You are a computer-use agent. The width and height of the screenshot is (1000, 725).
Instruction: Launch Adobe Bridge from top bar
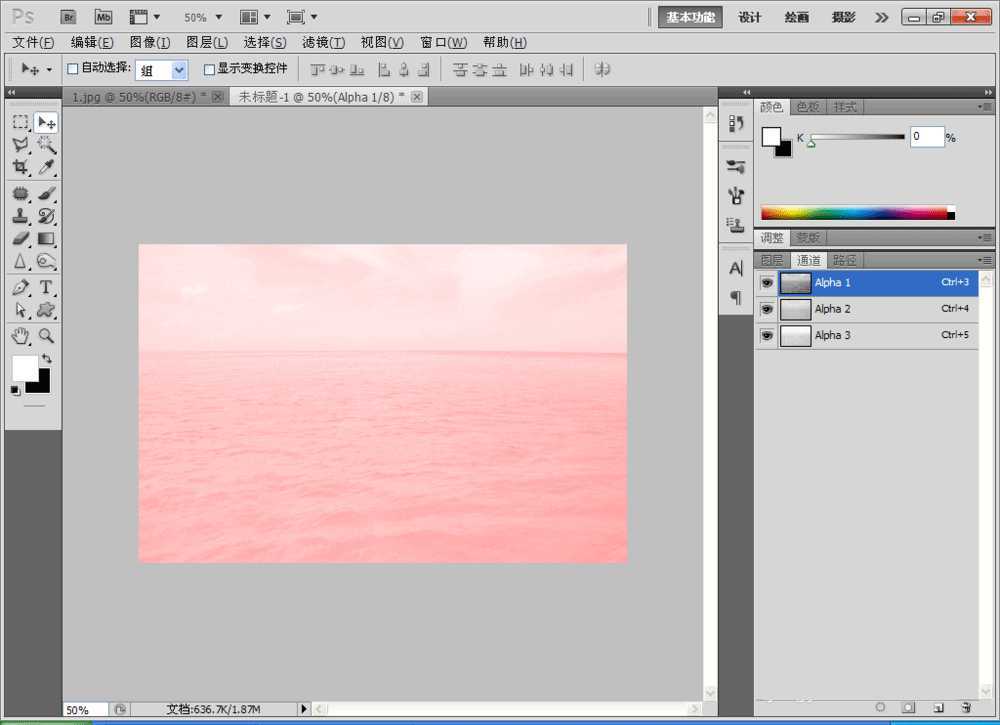pyautogui.click(x=68, y=17)
